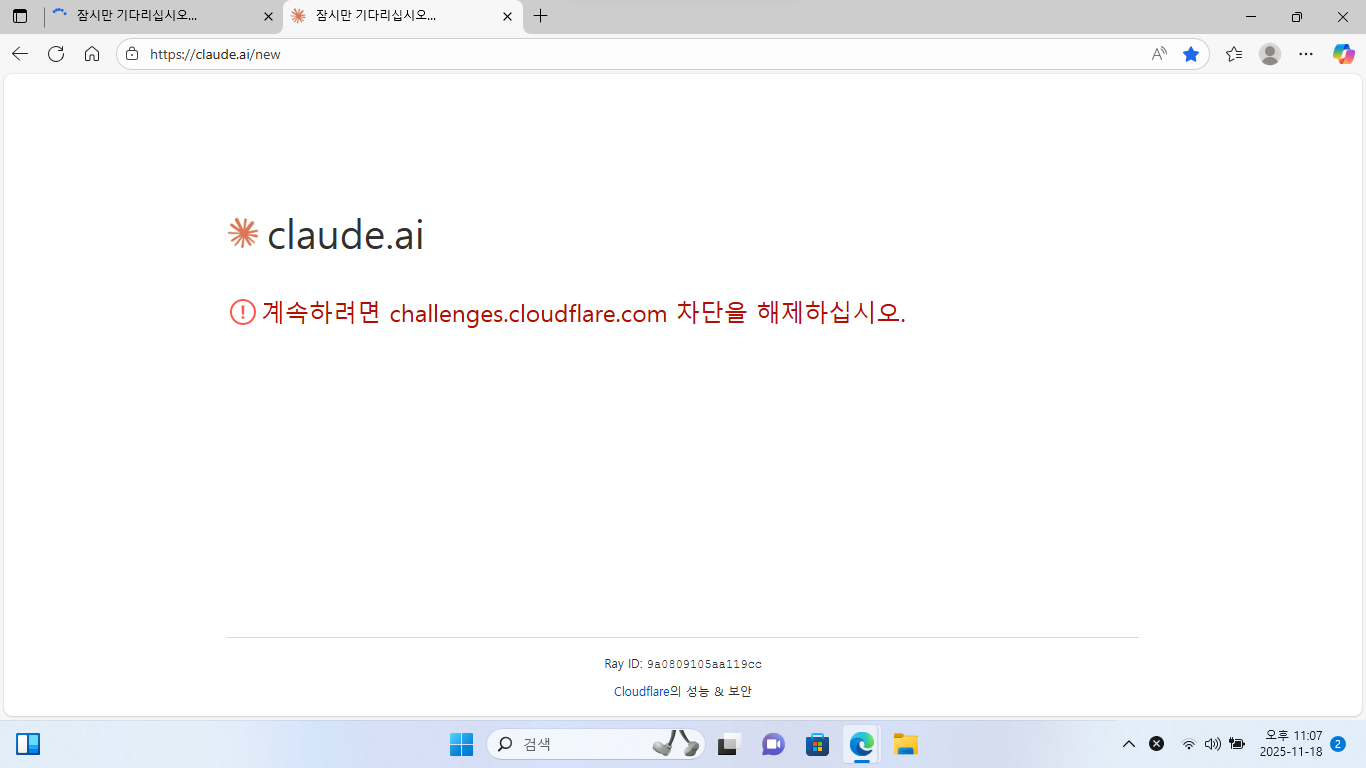The width and height of the screenshot is (1366, 768).
Task: Open the Task View icon
Action: (728, 744)
